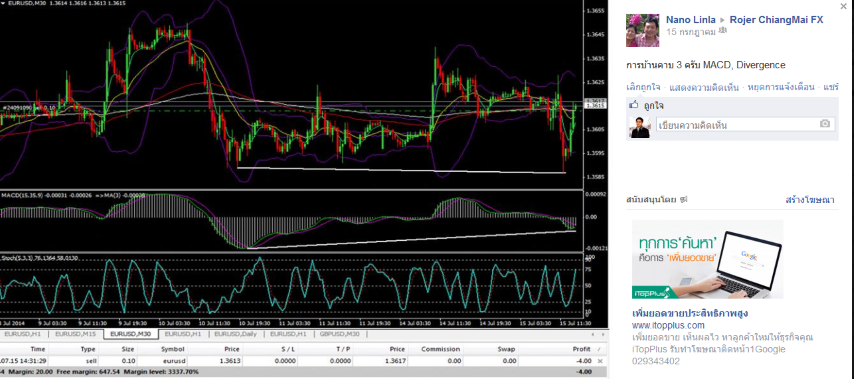This screenshot has height=379, width=854.
Task: Switch to EURUSD,M15 chart tab
Action: (76, 334)
